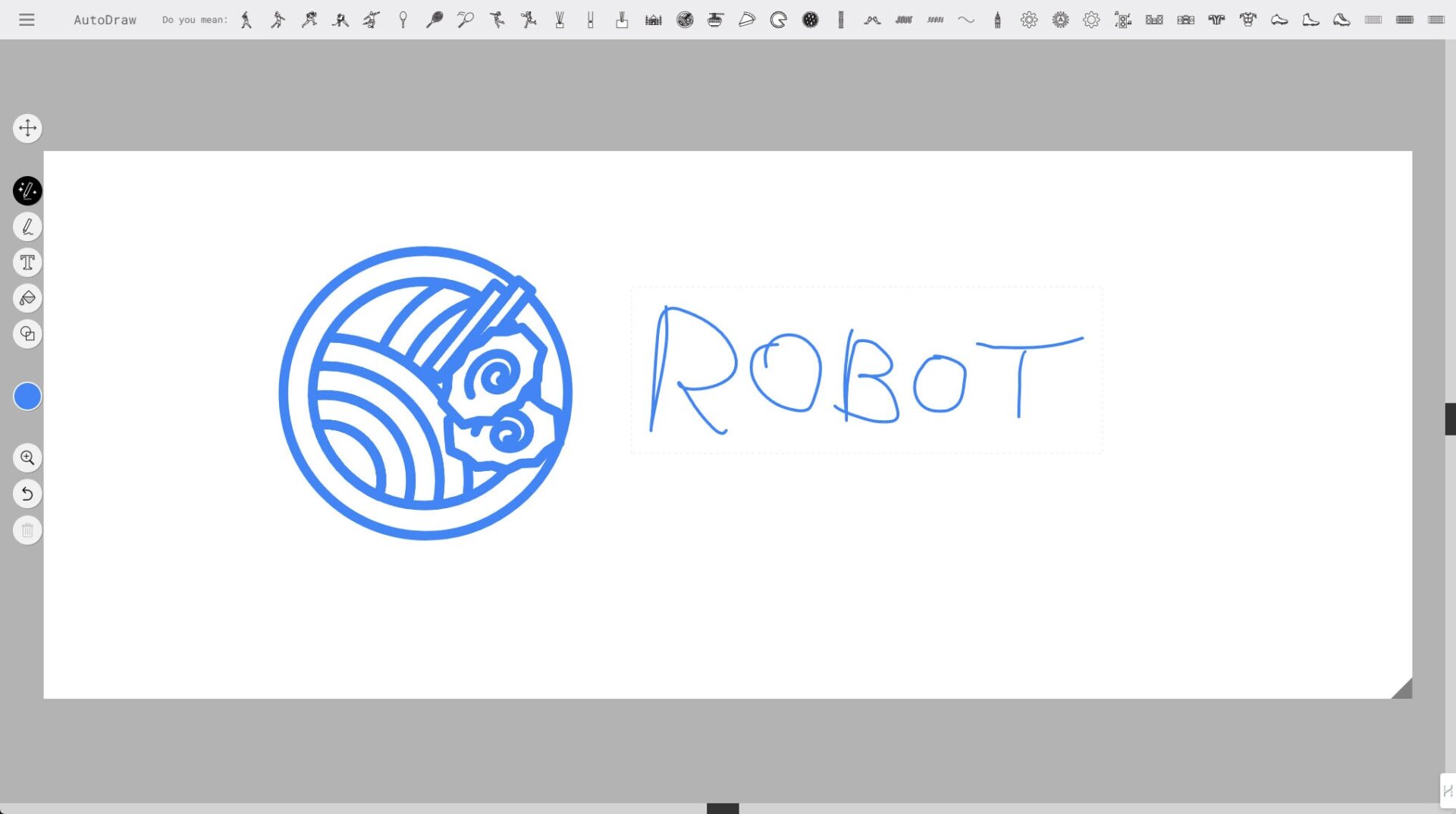Pick the round noodle bowl suggestion
Screen dimensions: 1456x814
685,20
